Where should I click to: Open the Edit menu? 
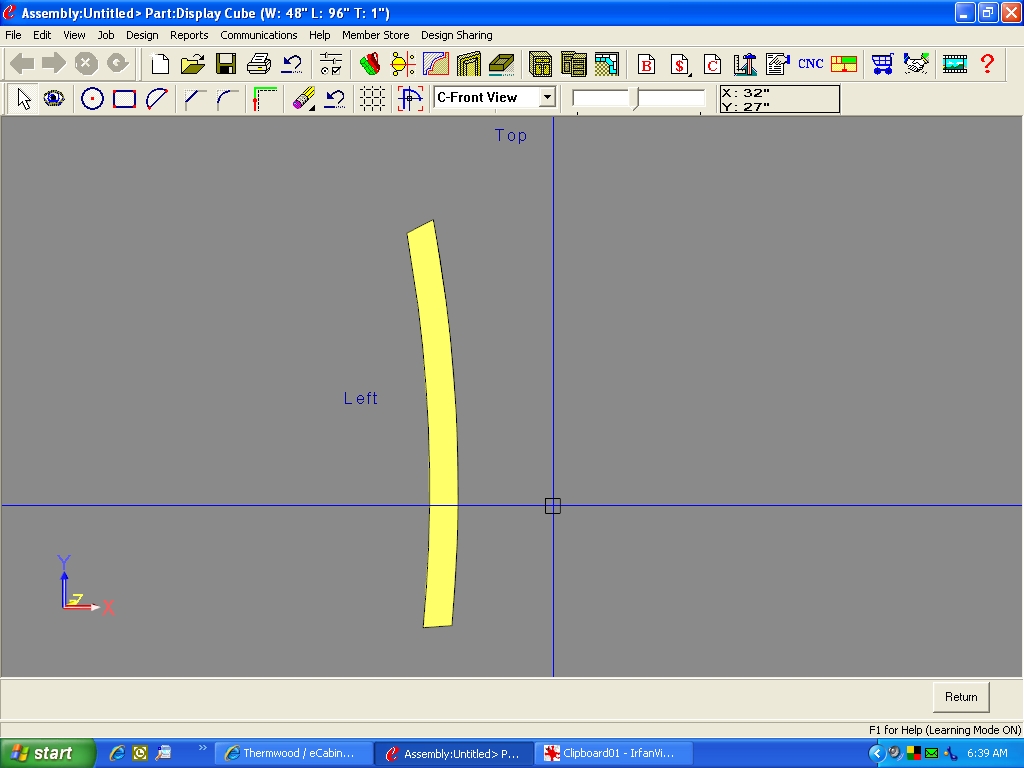[42, 35]
